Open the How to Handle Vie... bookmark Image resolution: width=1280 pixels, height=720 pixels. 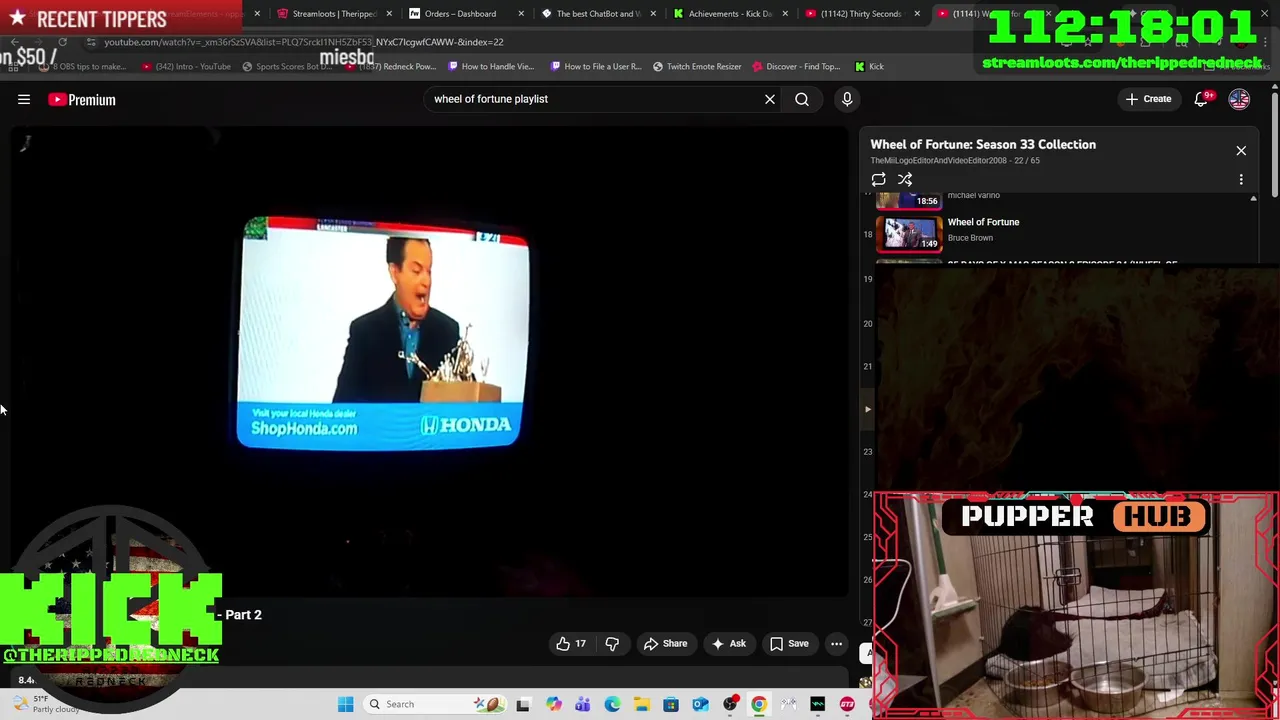(x=491, y=67)
